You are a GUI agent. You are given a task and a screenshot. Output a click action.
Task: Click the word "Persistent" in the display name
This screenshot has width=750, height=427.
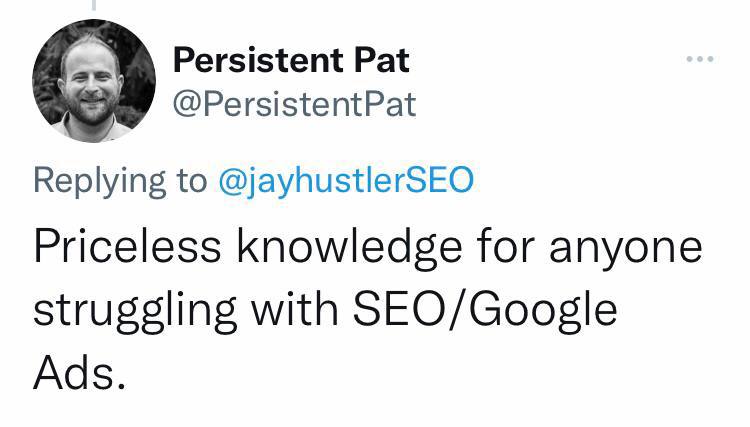point(260,61)
